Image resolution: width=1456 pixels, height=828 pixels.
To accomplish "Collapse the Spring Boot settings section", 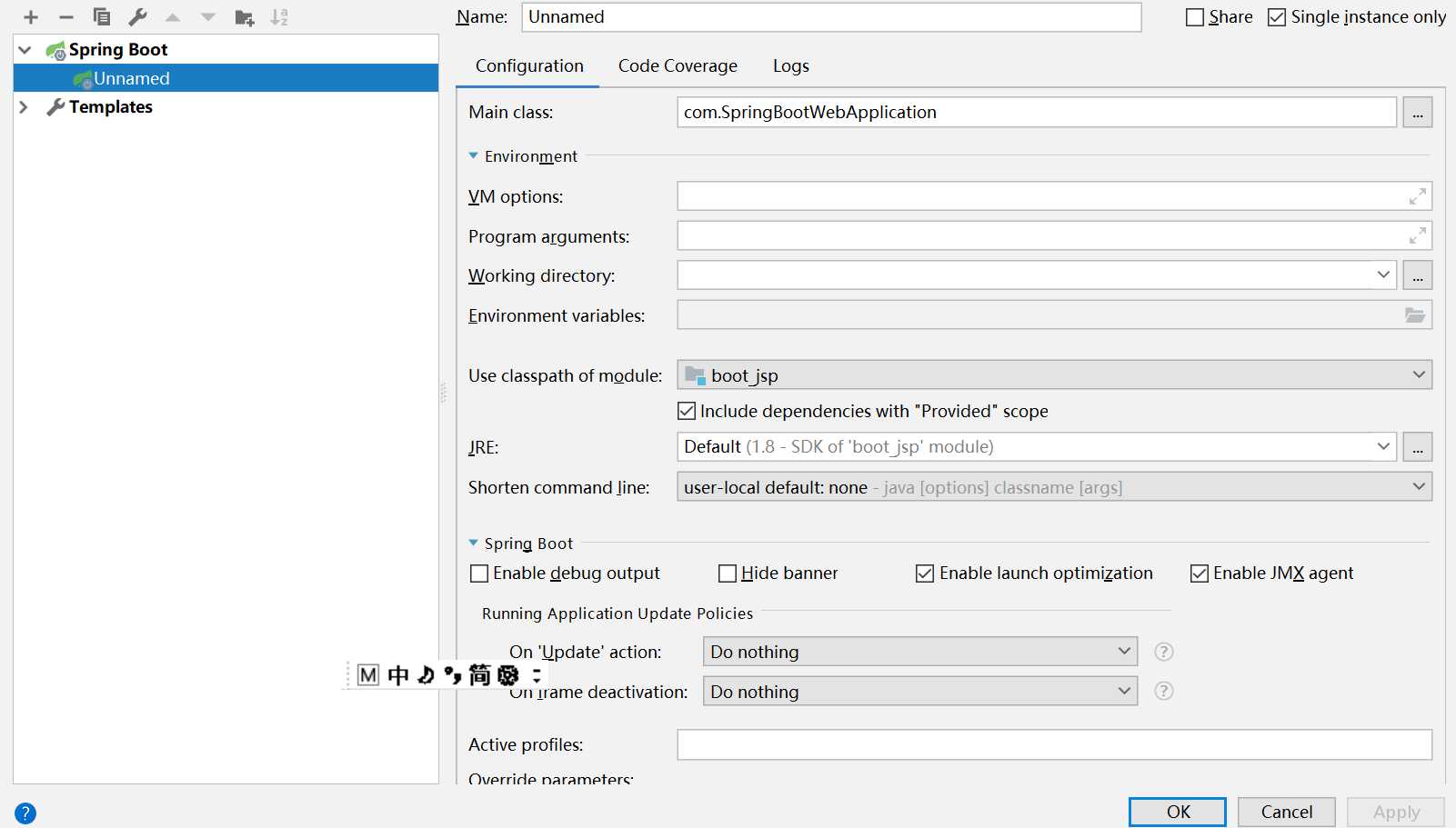I will coord(473,544).
